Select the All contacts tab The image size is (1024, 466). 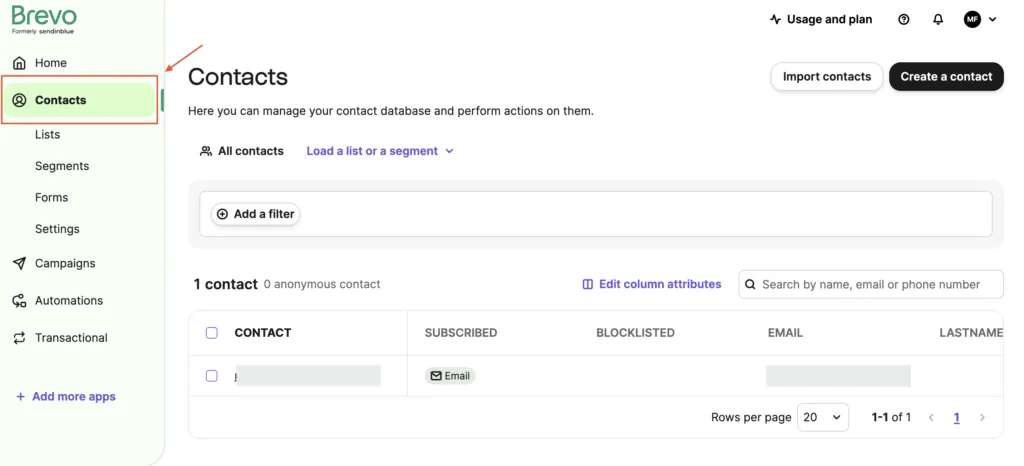[242, 151]
